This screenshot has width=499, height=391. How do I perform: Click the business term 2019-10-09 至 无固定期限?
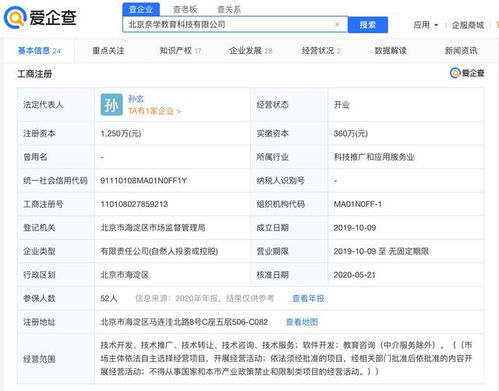(381, 251)
